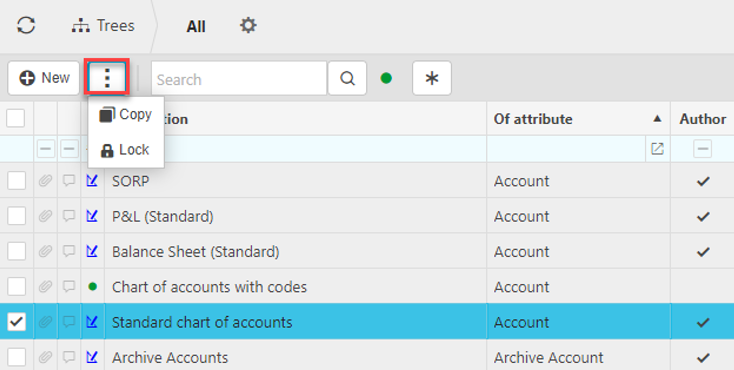
Task: Click Author checkmark in Archive Accounts row
Action: point(703,358)
